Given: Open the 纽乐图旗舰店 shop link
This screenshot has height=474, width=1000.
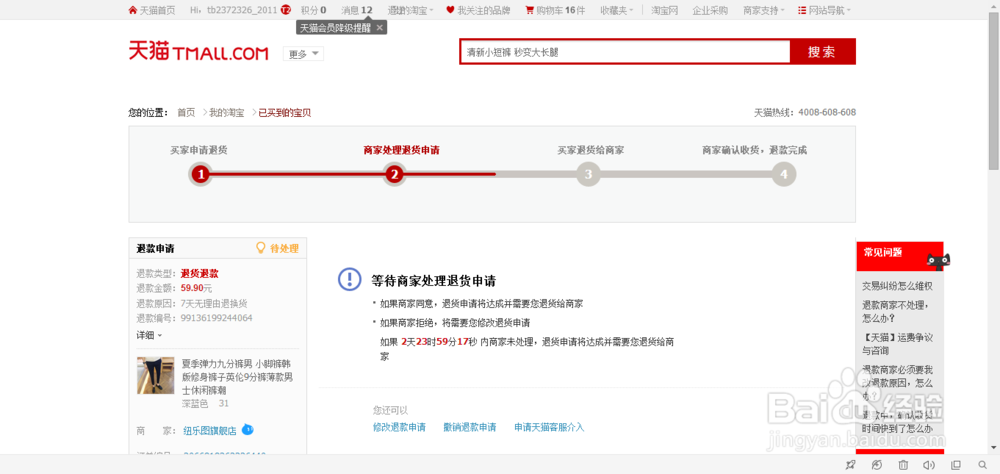Looking at the screenshot, I should [x=210, y=430].
